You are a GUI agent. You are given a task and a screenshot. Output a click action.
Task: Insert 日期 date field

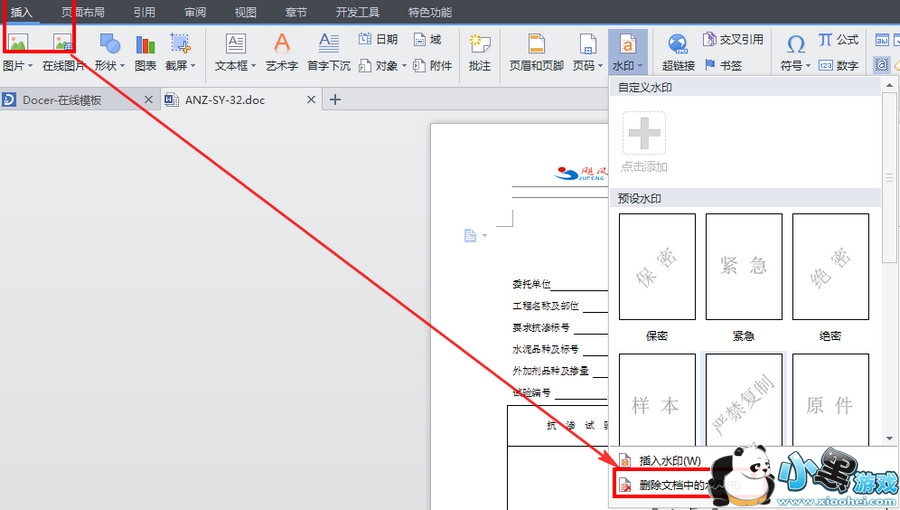(x=378, y=39)
